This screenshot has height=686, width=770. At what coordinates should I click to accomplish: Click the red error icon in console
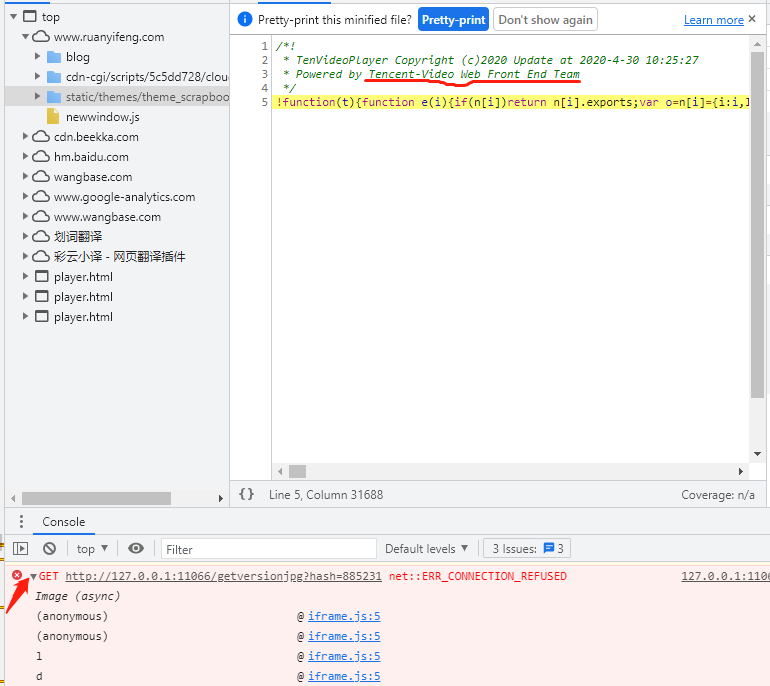coord(17,576)
